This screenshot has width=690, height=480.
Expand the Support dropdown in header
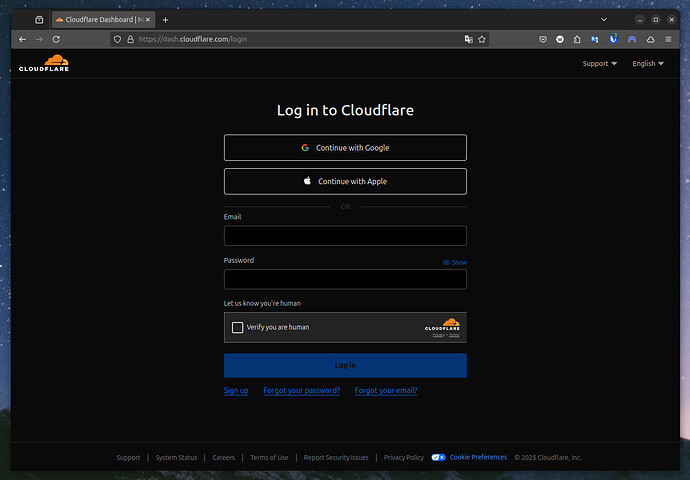click(x=599, y=63)
